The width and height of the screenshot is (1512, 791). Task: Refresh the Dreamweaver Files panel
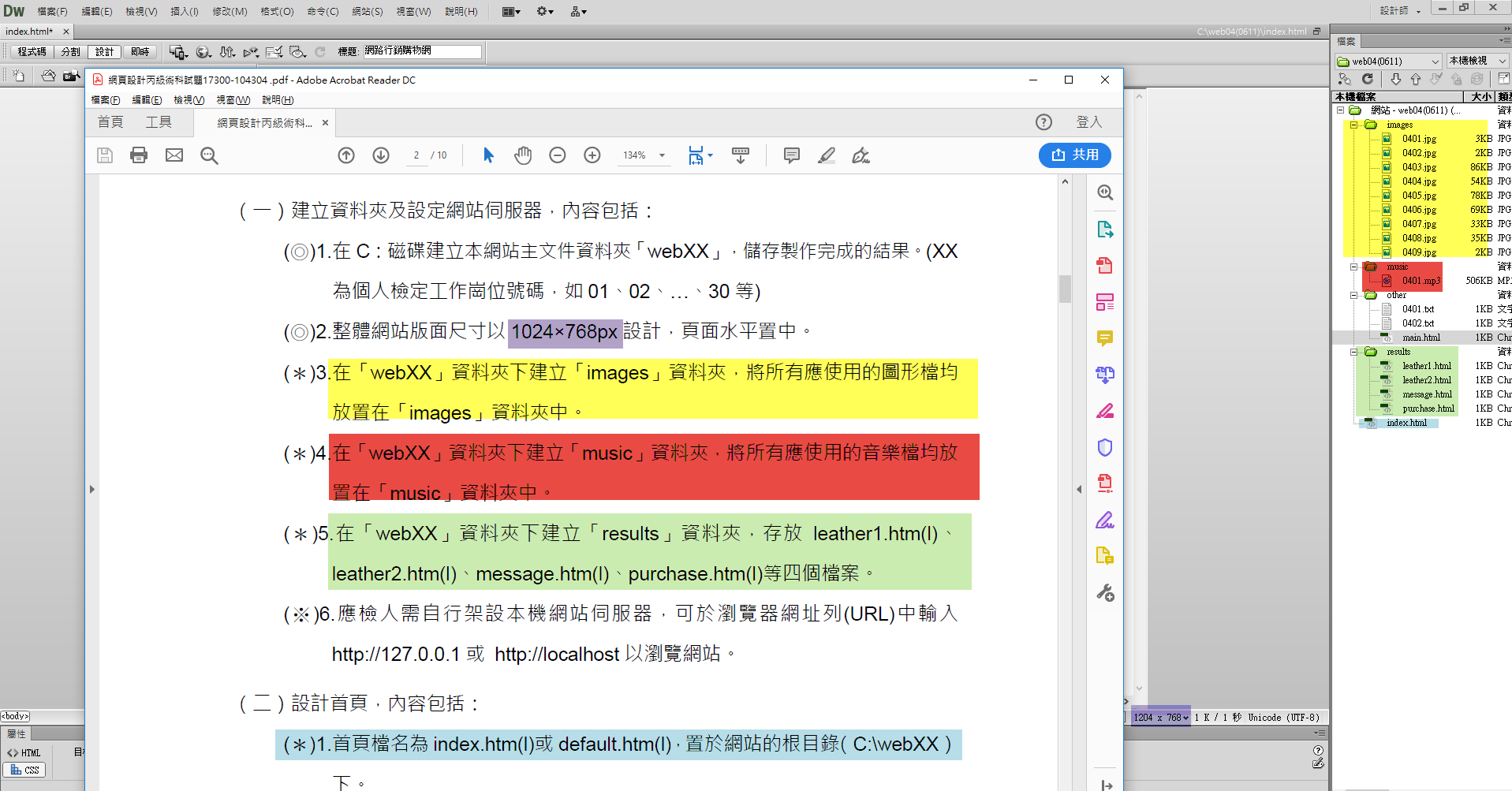coord(1368,79)
